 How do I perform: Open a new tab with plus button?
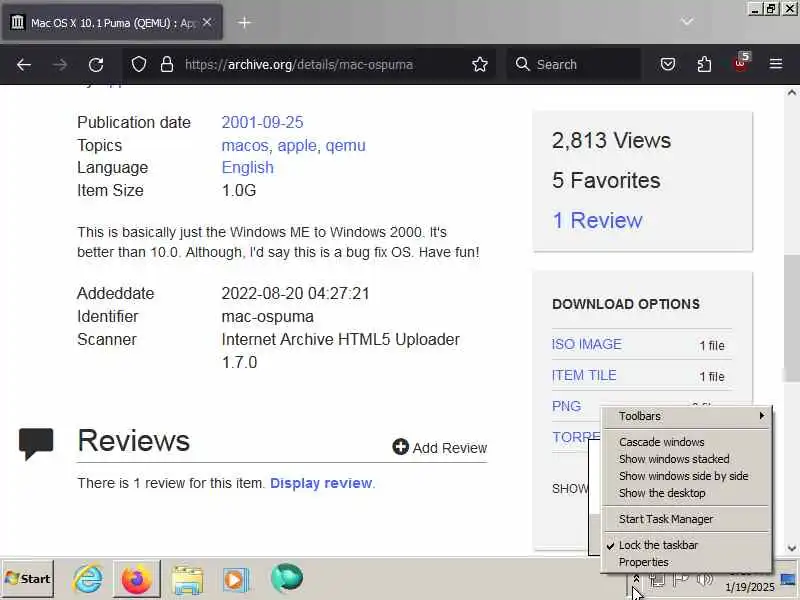244,22
